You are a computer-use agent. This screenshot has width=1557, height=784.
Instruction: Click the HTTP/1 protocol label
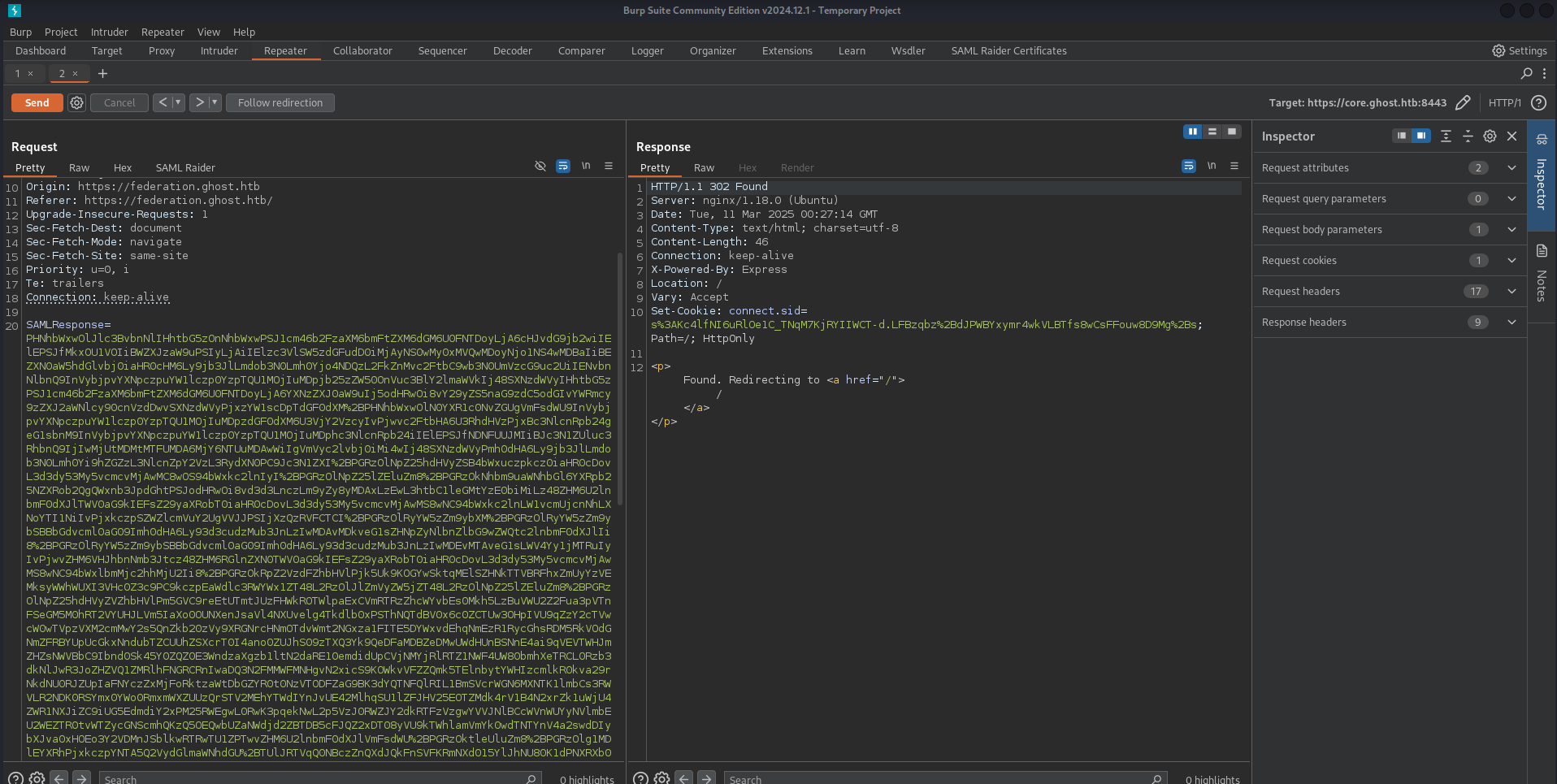(1504, 102)
